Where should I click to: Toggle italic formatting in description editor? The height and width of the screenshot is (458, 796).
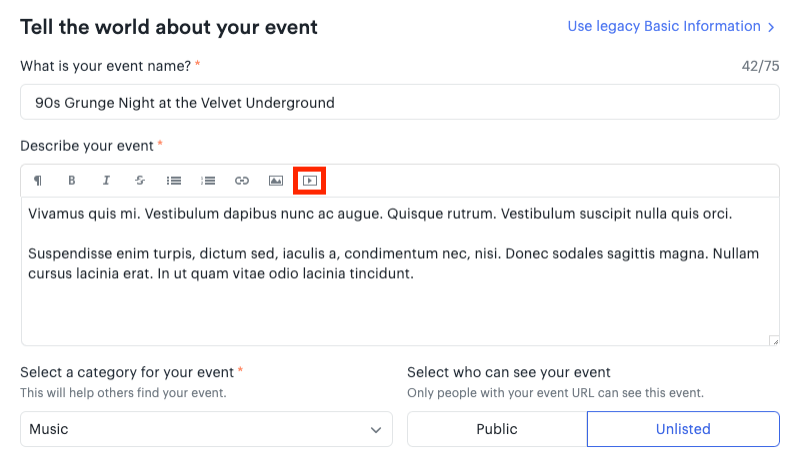106,180
